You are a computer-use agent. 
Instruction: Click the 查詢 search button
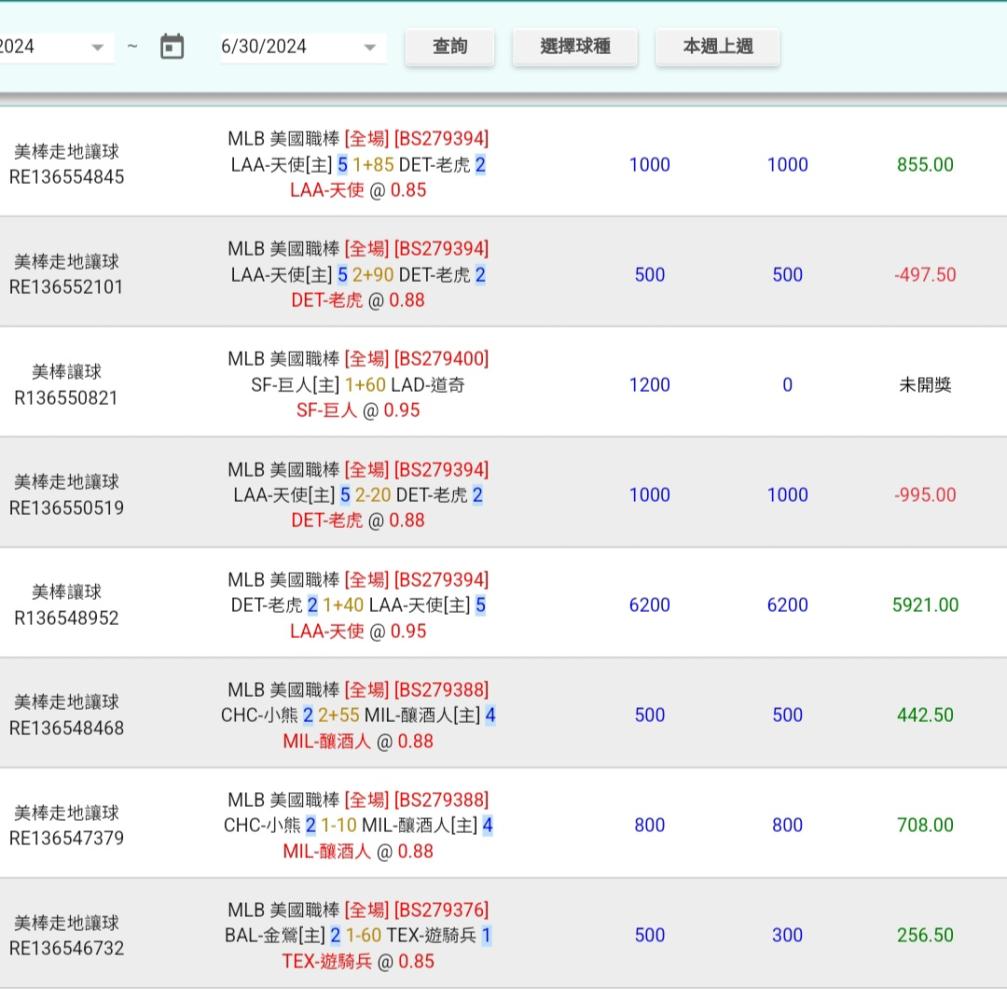pyautogui.click(x=449, y=47)
